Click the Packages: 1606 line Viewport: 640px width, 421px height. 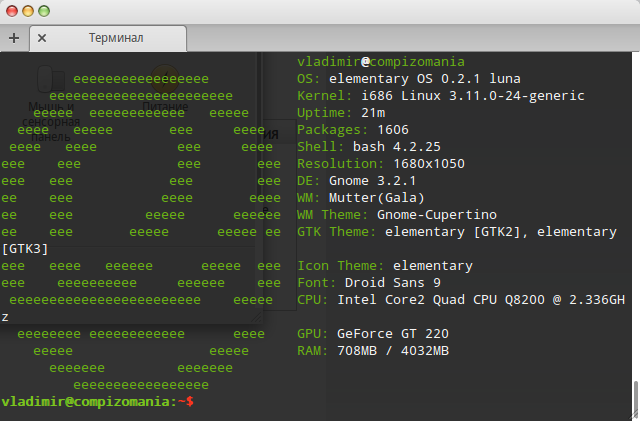point(353,130)
